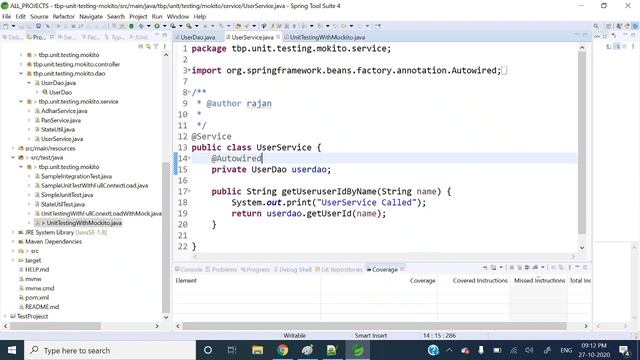Image resolution: width=640 pixels, height=360 pixels.
Task: Collapse tbp.unit.testing.mokito.dao package node
Action: (x=21, y=73)
